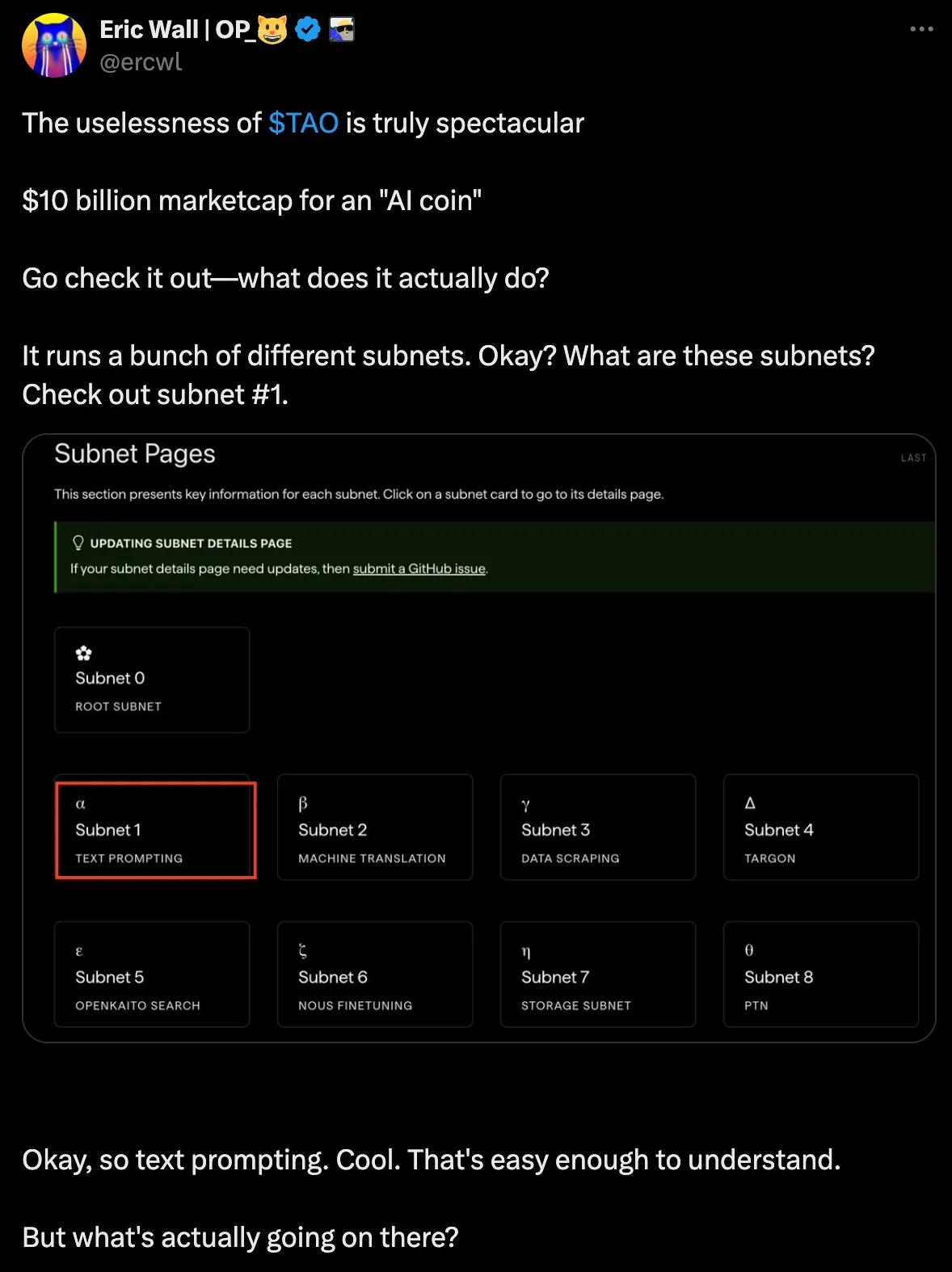952x1272 pixels.
Task: Click the lightbulb icon in update notice
Action: 78,542
